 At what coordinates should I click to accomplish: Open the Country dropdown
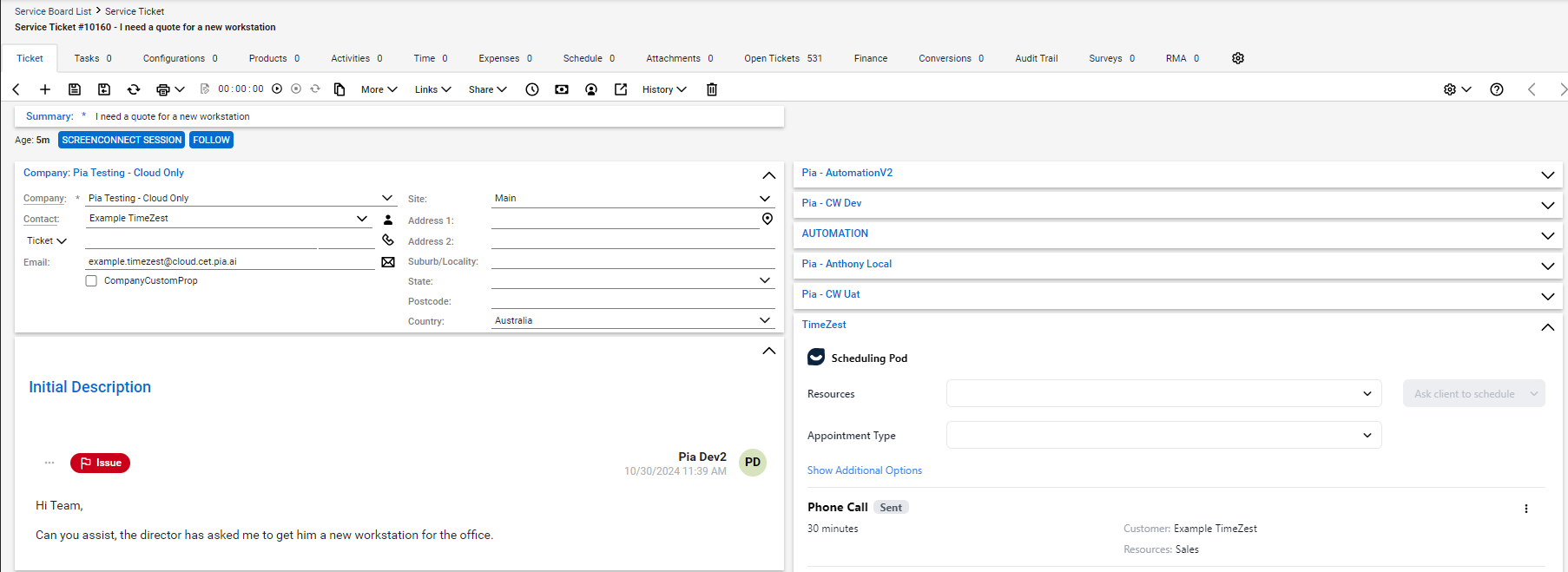point(765,320)
